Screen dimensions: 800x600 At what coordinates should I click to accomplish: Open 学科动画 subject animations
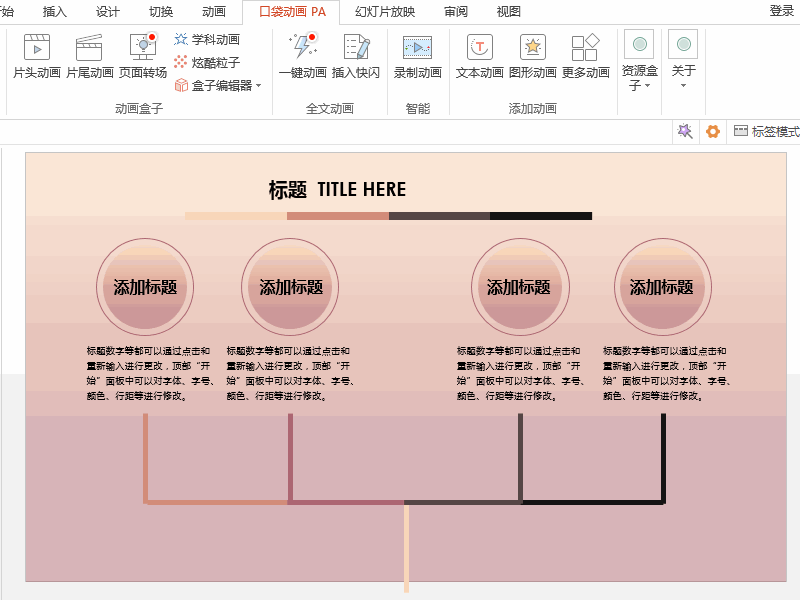(207, 39)
